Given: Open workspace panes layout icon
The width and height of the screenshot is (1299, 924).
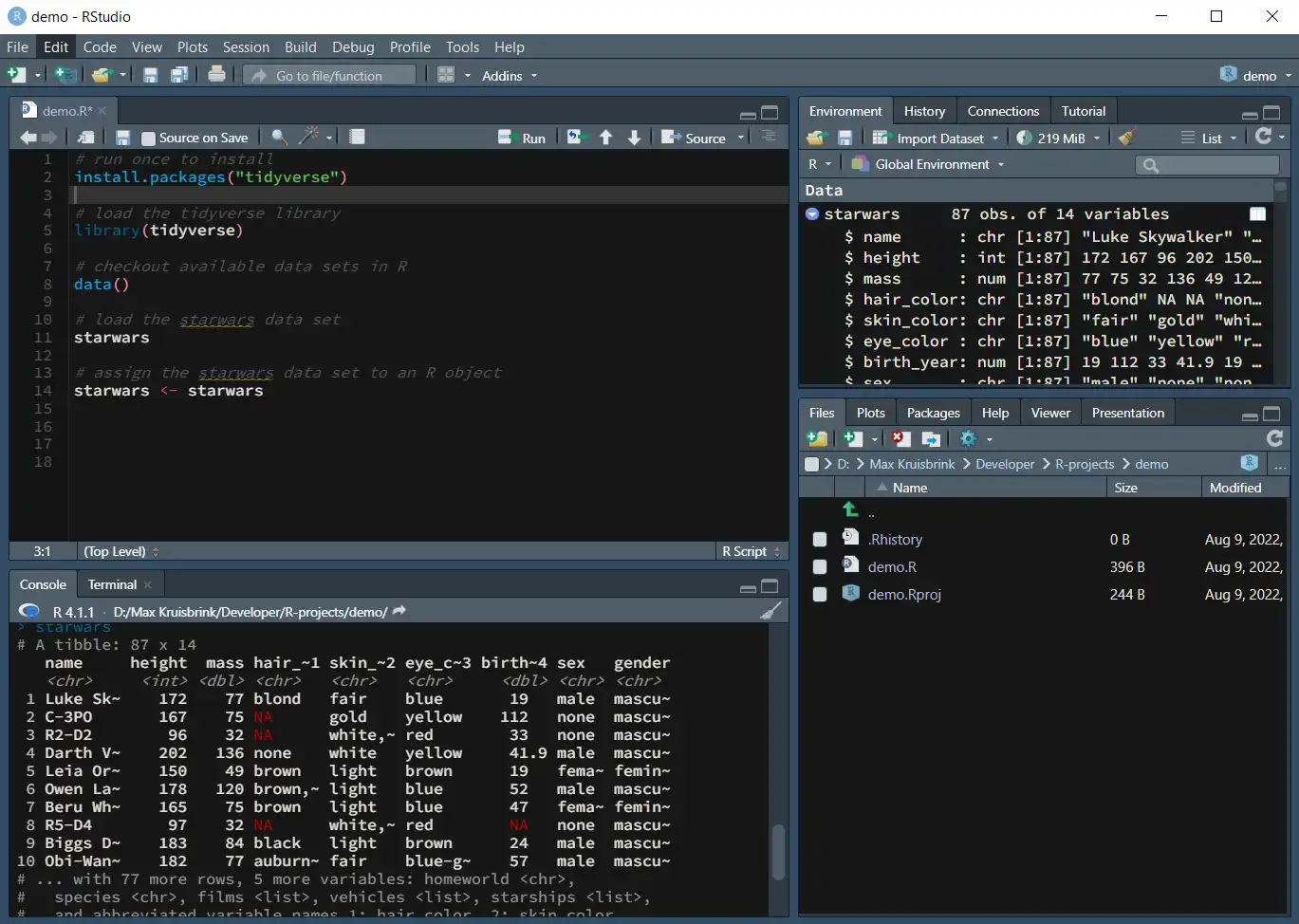Looking at the screenshot, I should point(446,75).
